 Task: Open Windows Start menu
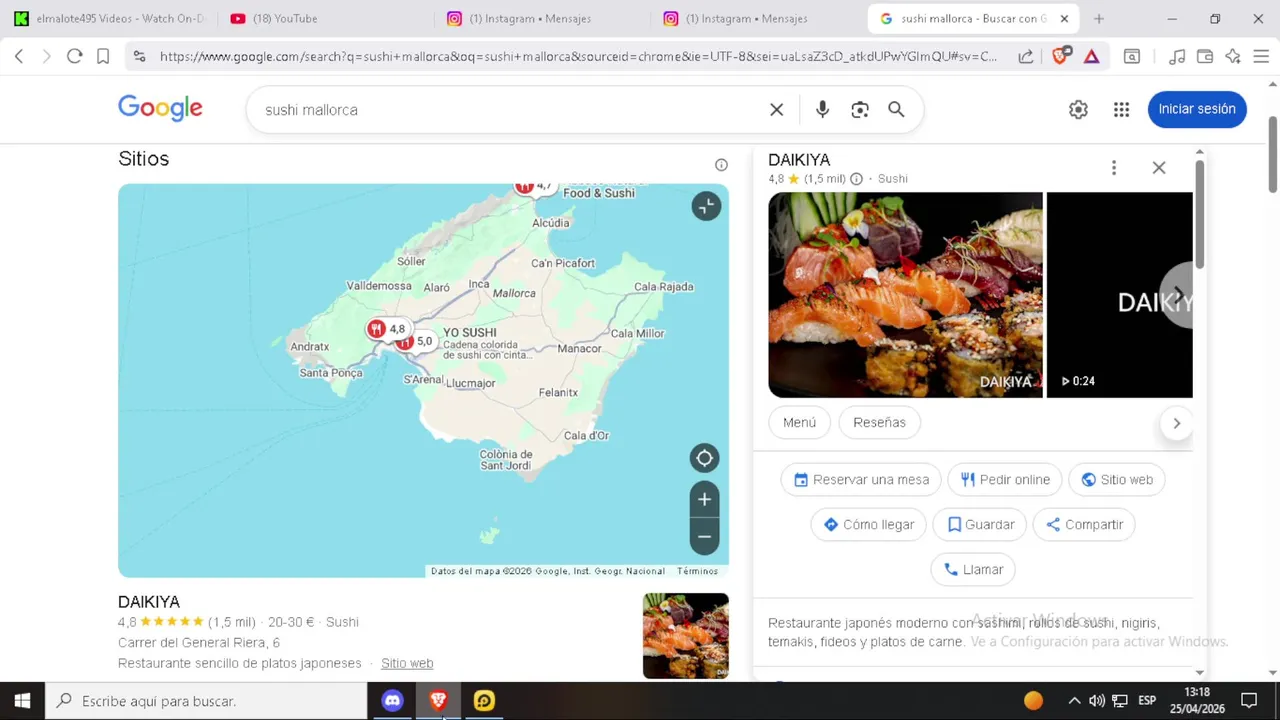coord(22,701)
